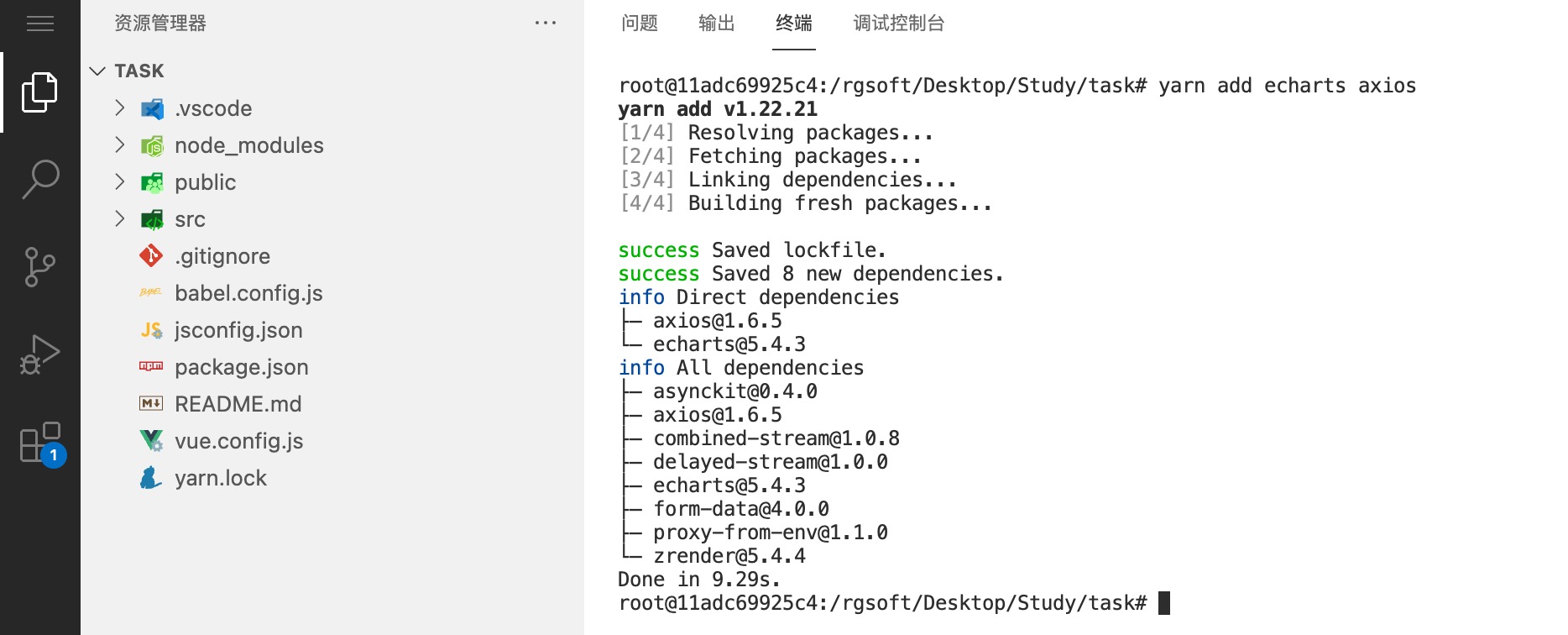
Task: Open the Run and Debug view
Action: [39, 354]
